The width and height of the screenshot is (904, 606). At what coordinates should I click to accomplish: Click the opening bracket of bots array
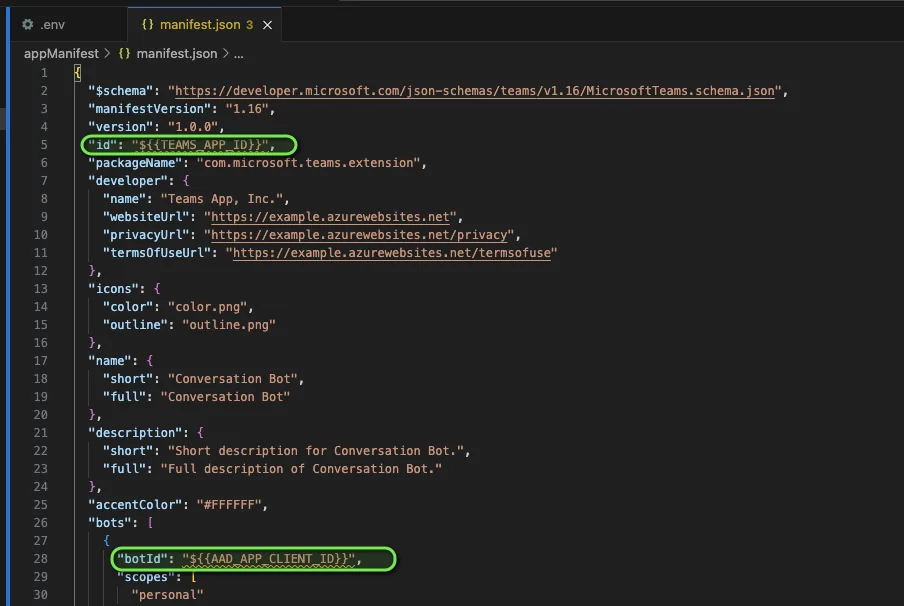[x=150, y=522]
